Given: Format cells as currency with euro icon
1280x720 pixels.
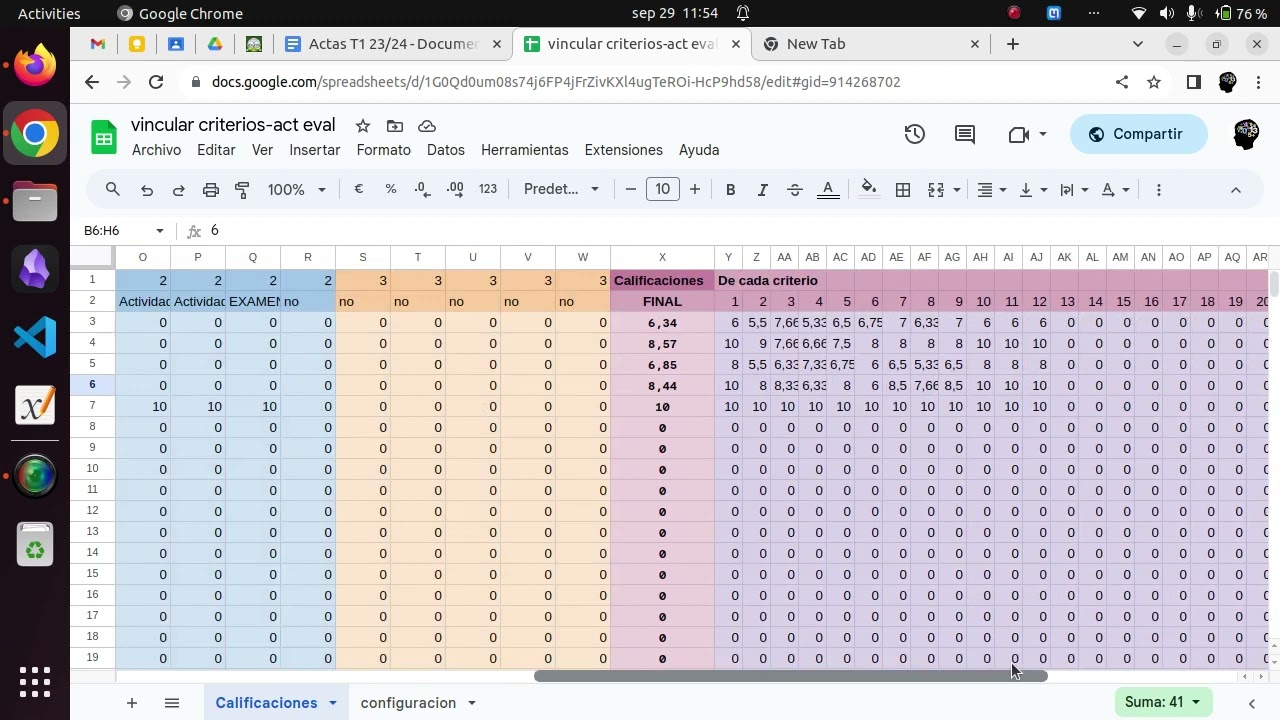Looking at the screenshot, I should [x=359, y=189].
